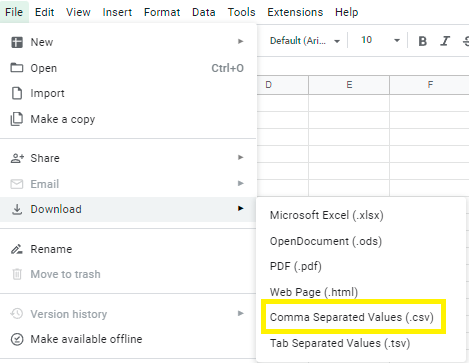
Task: Open the Tools menu
Action: pos(241,12)
